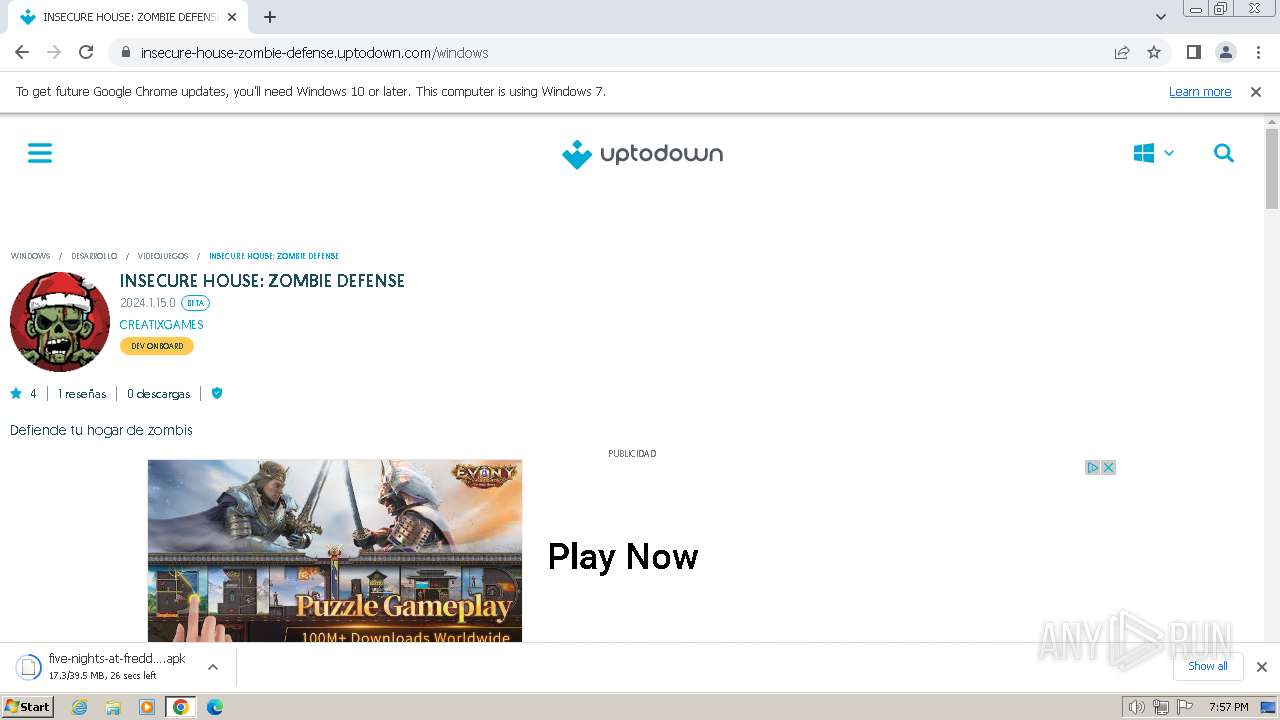
Task: Open the CREATIXGAMES developer link
Action: click(x=161, y=325)
